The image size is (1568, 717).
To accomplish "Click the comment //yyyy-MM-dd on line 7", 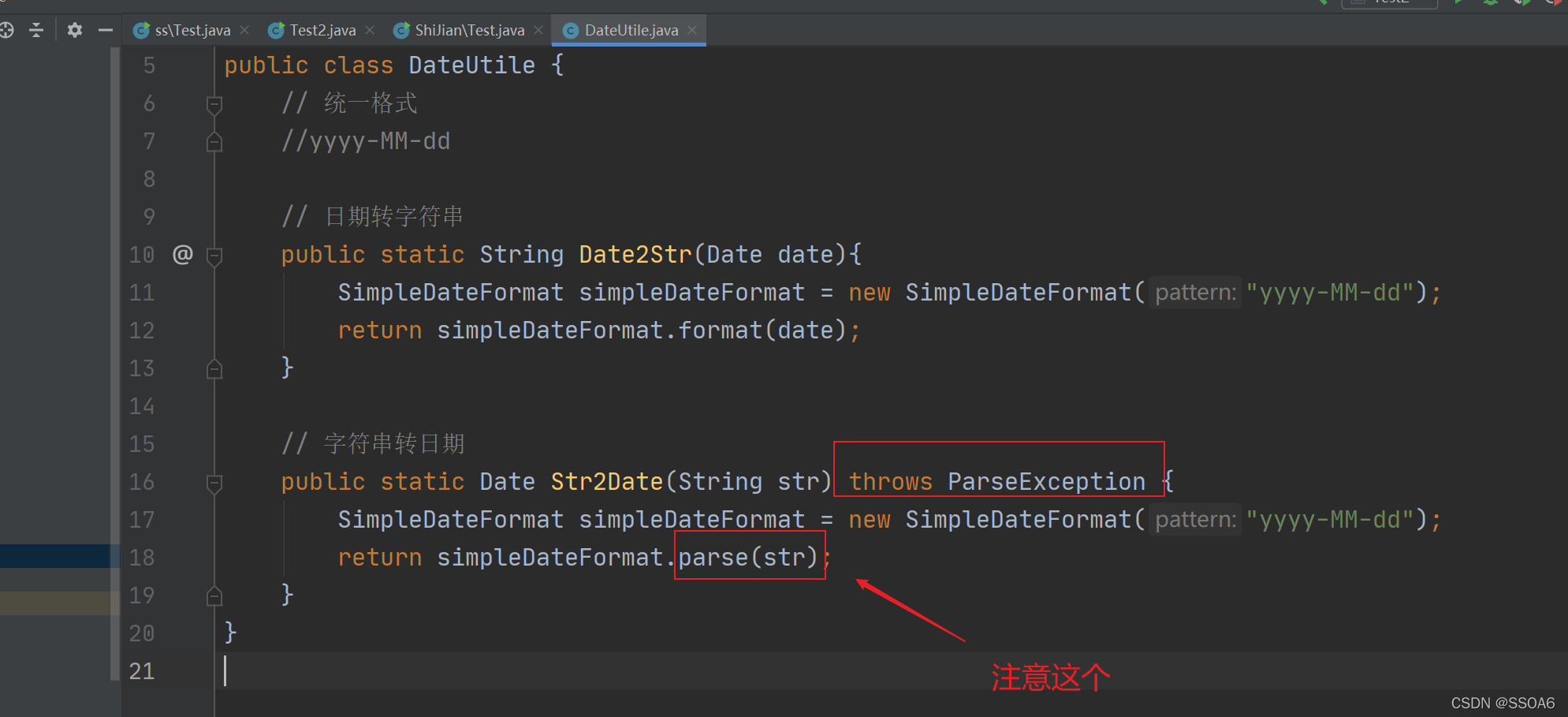I will tap(366, 141).
